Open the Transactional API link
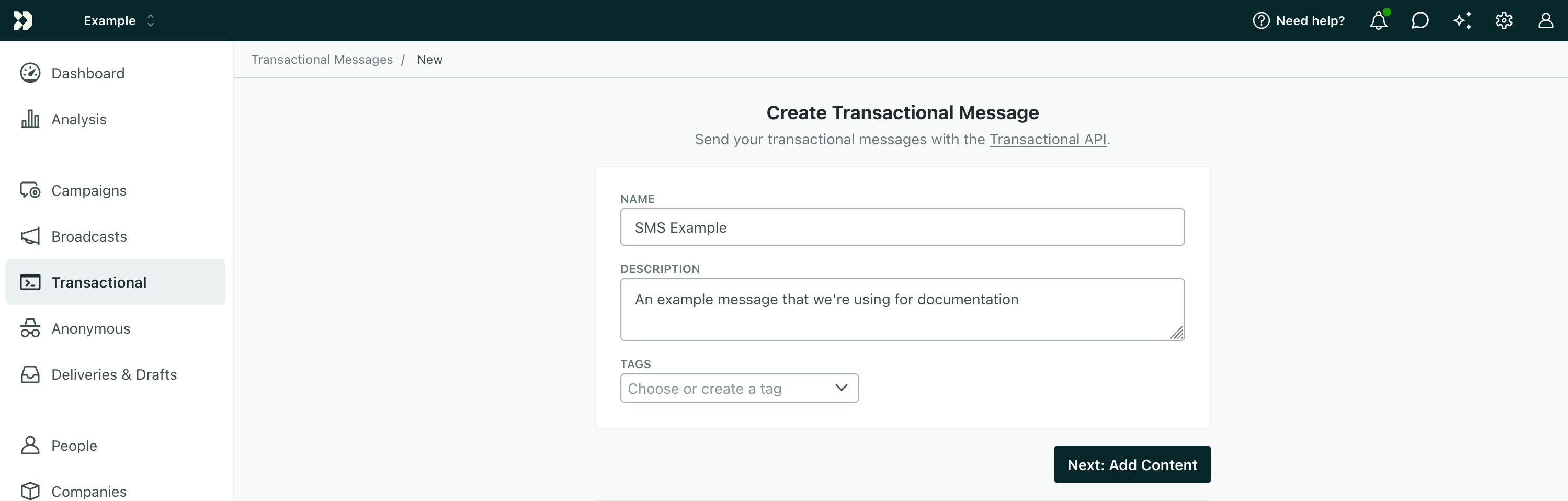The image size is (1568, 501). pyautogui.click(x=1048, y=140)
